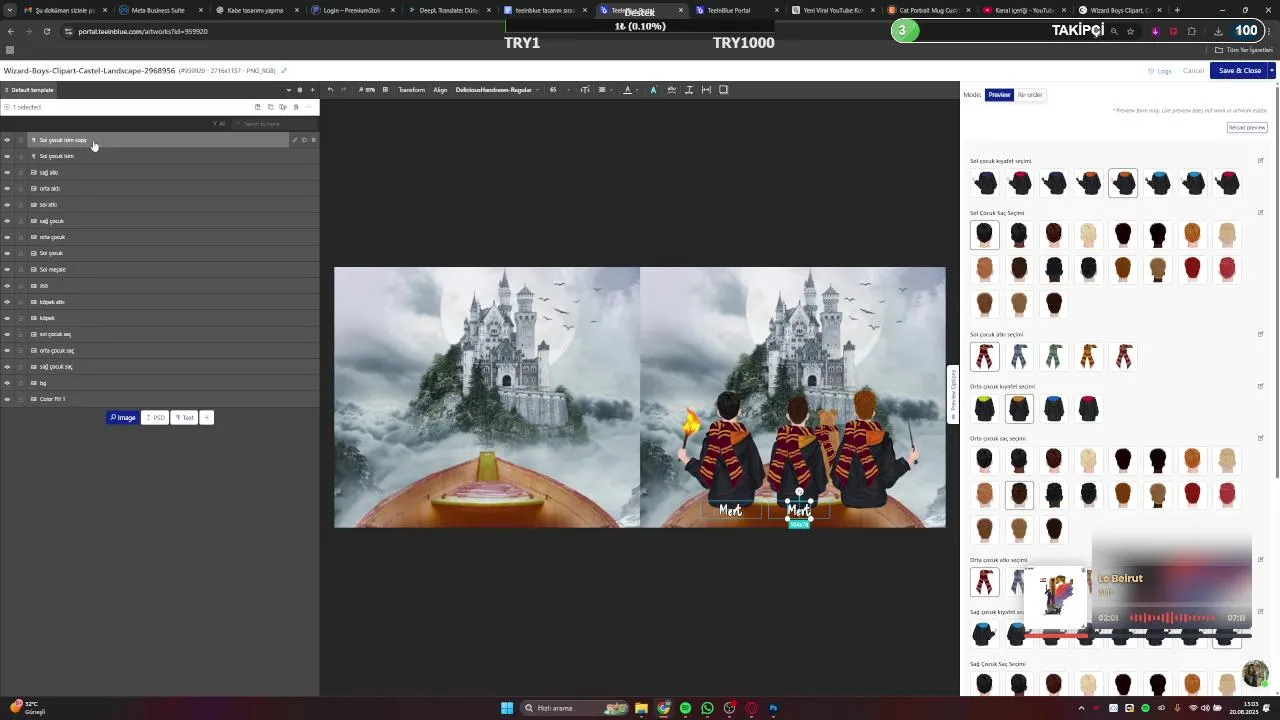
Task: Open the font size 65 dropdown
Action: pos(559,90)
